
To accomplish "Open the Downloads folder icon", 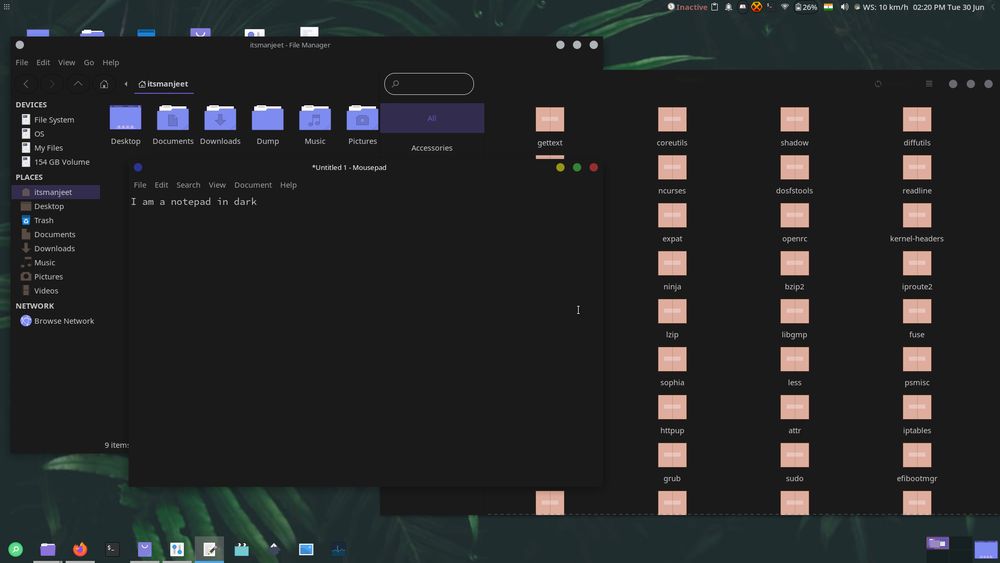I will click(x=220, y=119).
